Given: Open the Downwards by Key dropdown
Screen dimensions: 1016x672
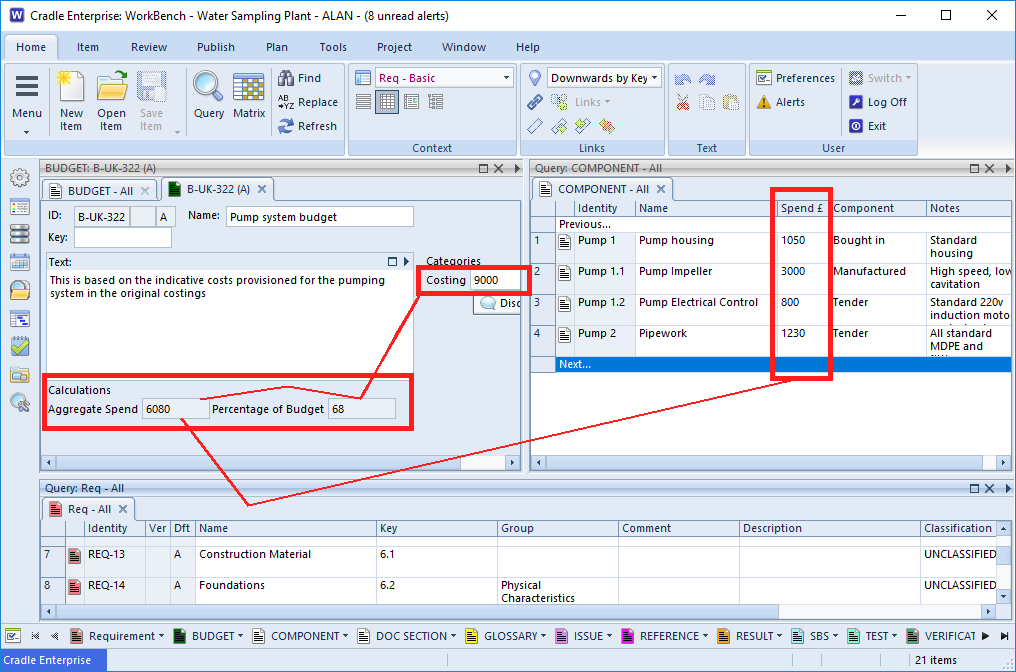Looking at the screenshot, I should click(x=655, y=78).
